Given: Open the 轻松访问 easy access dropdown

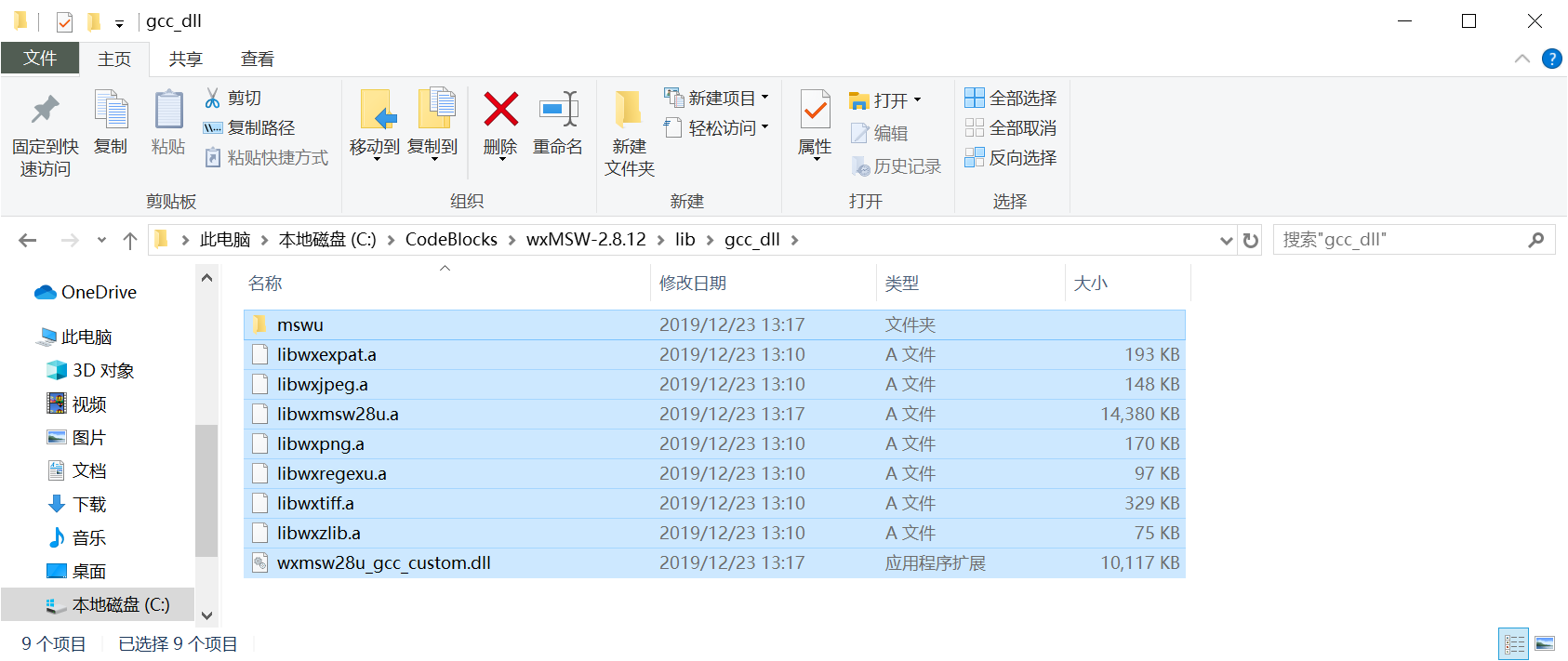Looking at the screenshot, I should (716, 127).
